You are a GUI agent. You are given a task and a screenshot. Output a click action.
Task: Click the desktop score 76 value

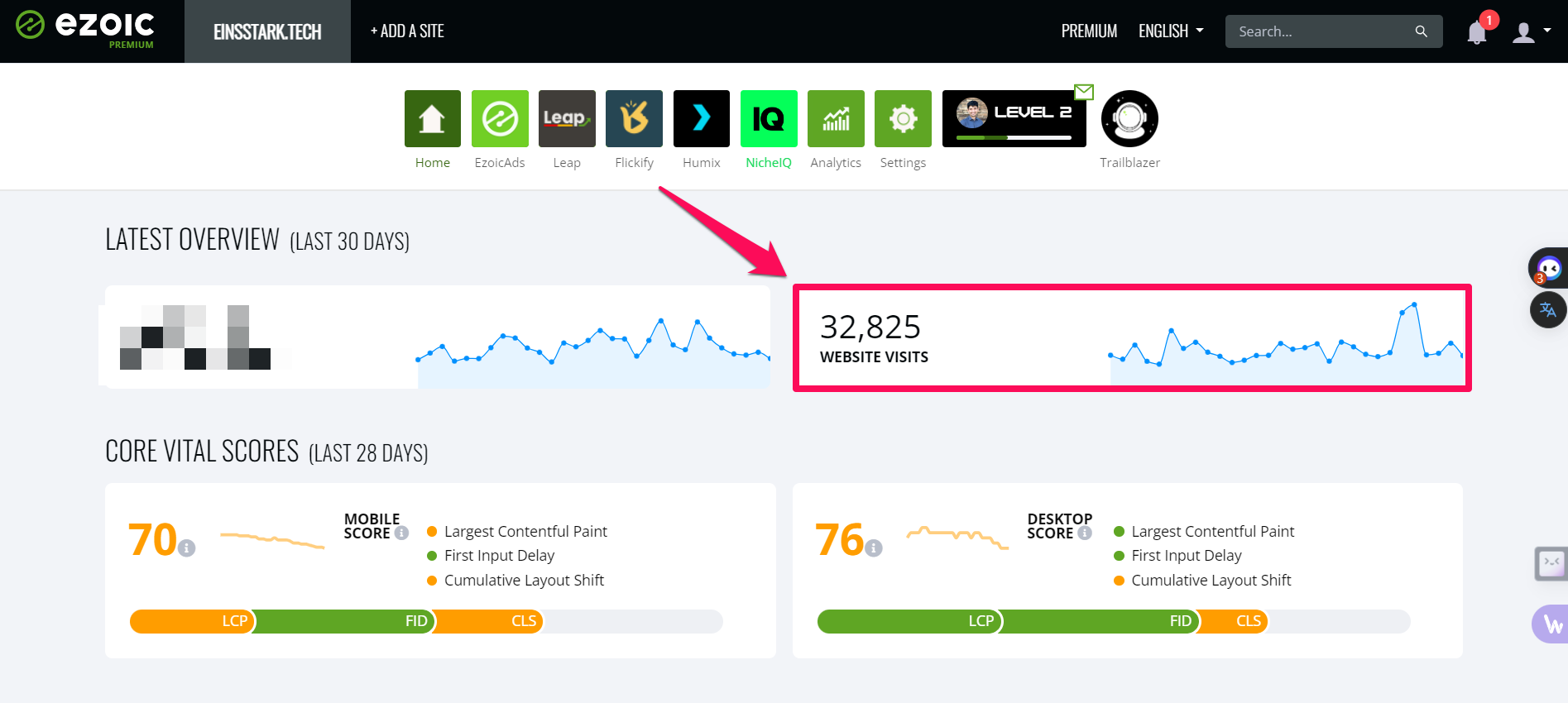[x=840, y=540]
